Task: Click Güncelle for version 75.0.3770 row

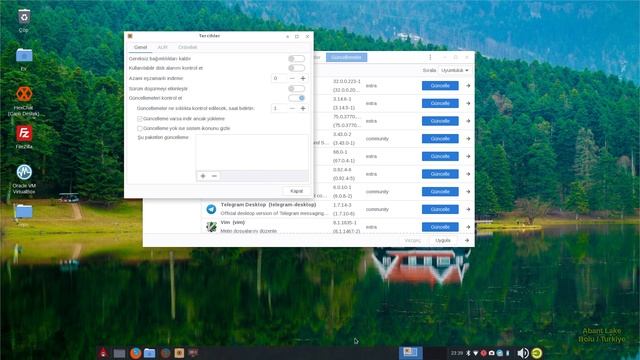Action: click(440, 121)
